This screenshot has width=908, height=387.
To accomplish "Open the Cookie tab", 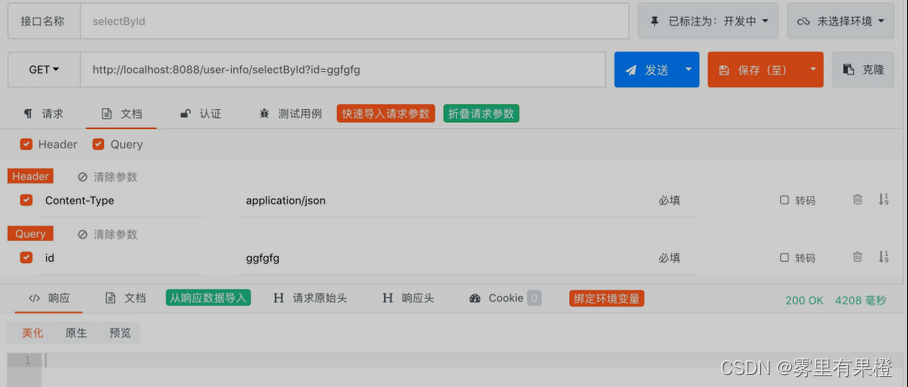I will click(506, 298).
